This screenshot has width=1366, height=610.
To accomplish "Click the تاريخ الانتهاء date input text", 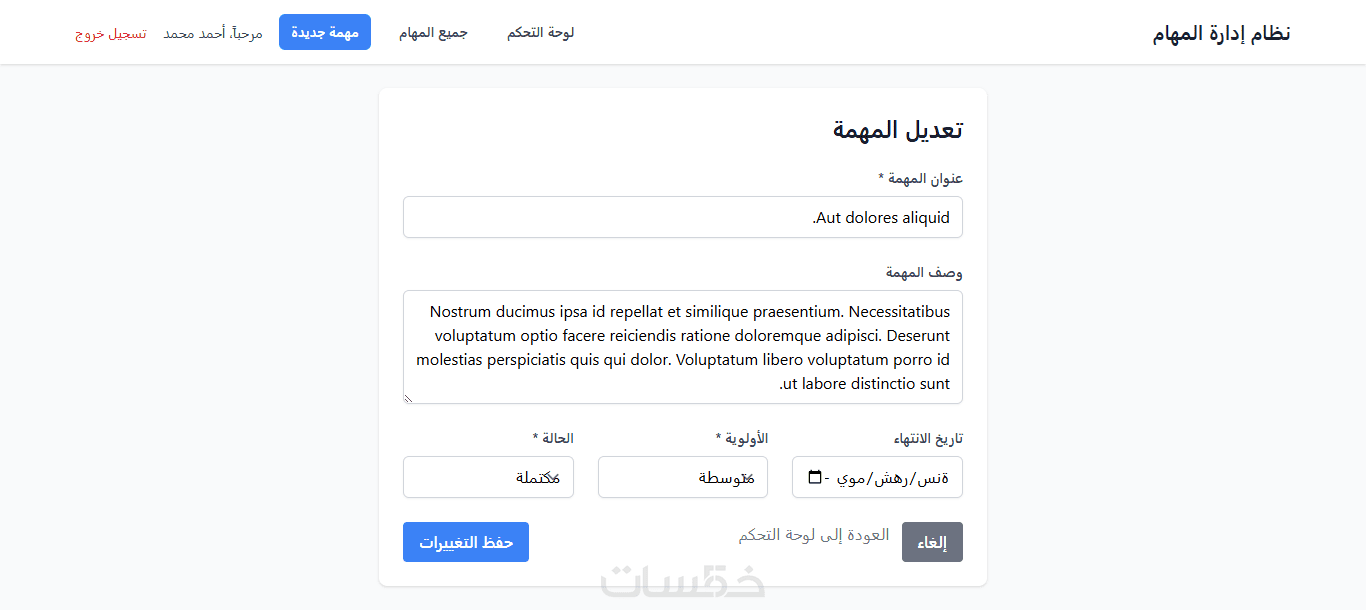I will pos(895,477).
